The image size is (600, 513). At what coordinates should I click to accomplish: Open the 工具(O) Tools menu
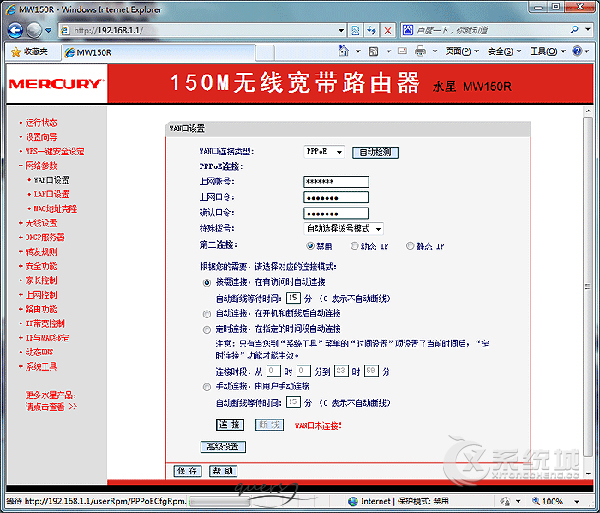pos(547,51)
